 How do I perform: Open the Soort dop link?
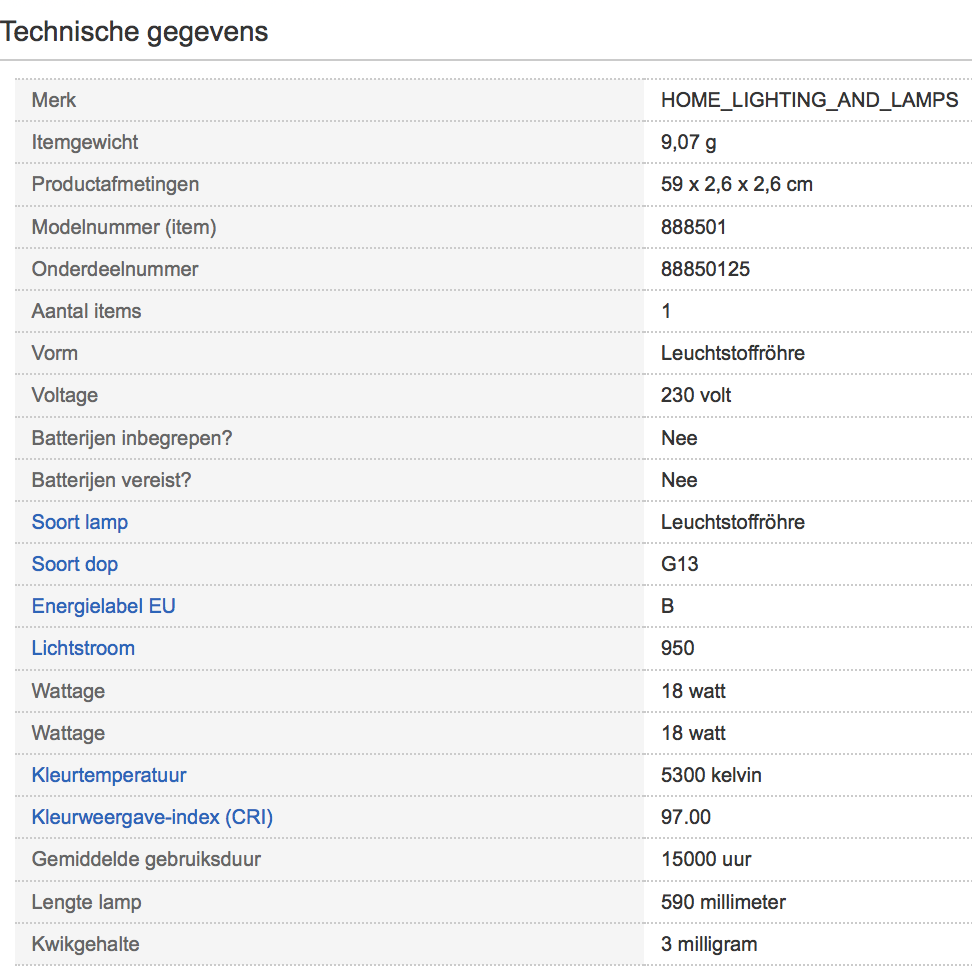click(75, 564)
